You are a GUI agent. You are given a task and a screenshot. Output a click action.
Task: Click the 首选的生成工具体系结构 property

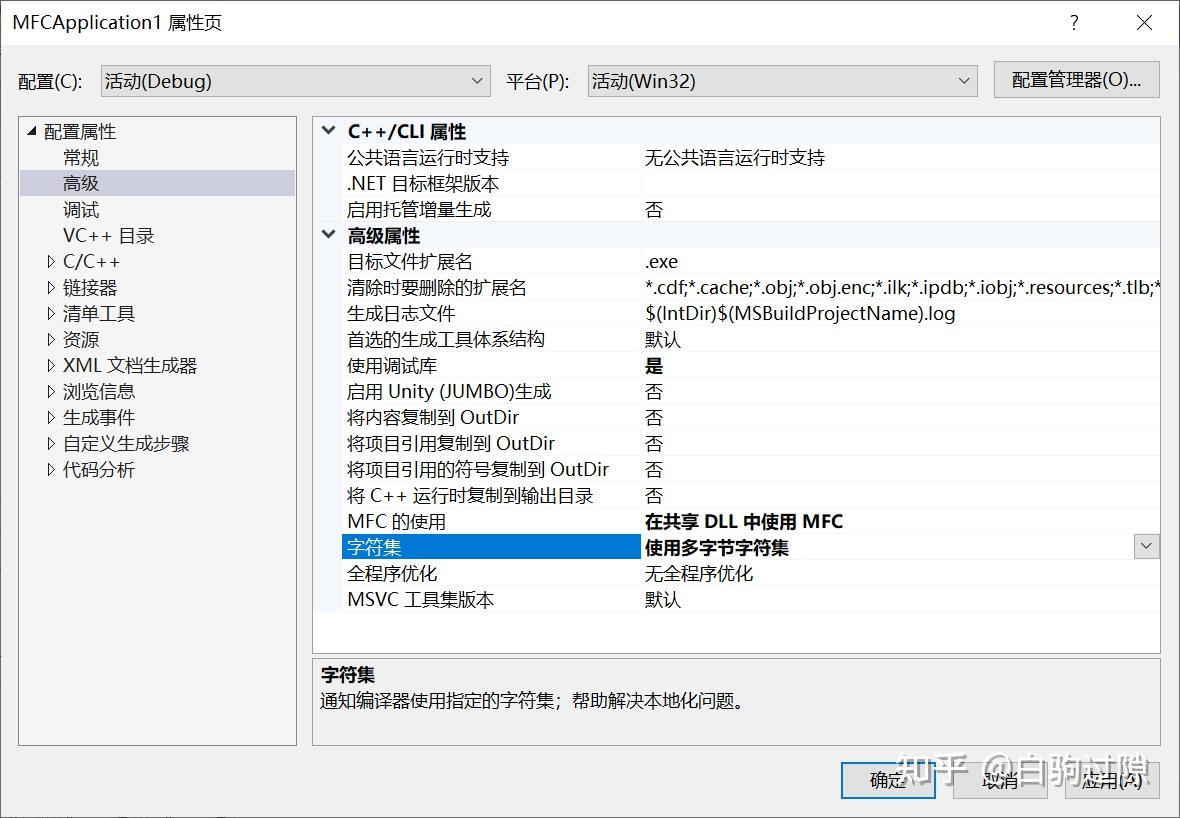(x=750, y=339)
